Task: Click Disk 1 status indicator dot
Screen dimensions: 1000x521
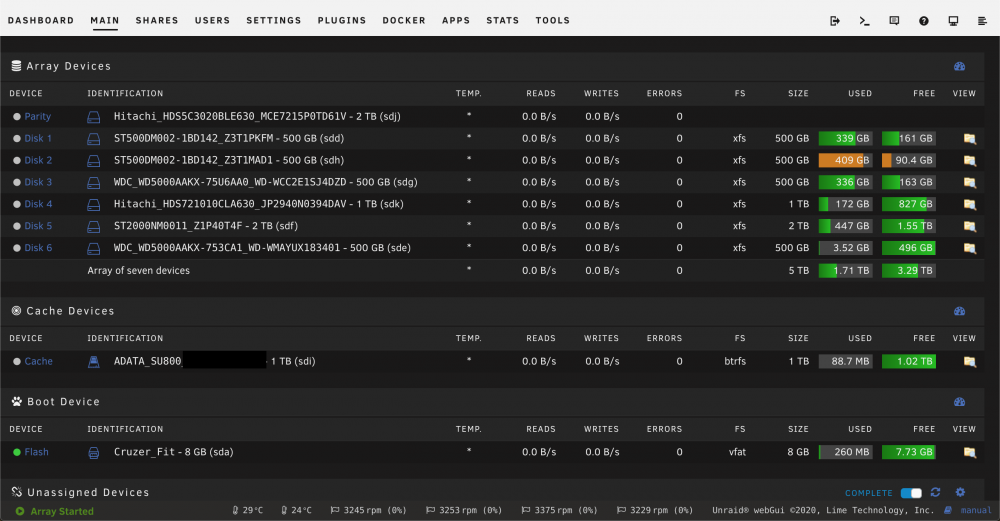Action: click(x=17, y=138)
